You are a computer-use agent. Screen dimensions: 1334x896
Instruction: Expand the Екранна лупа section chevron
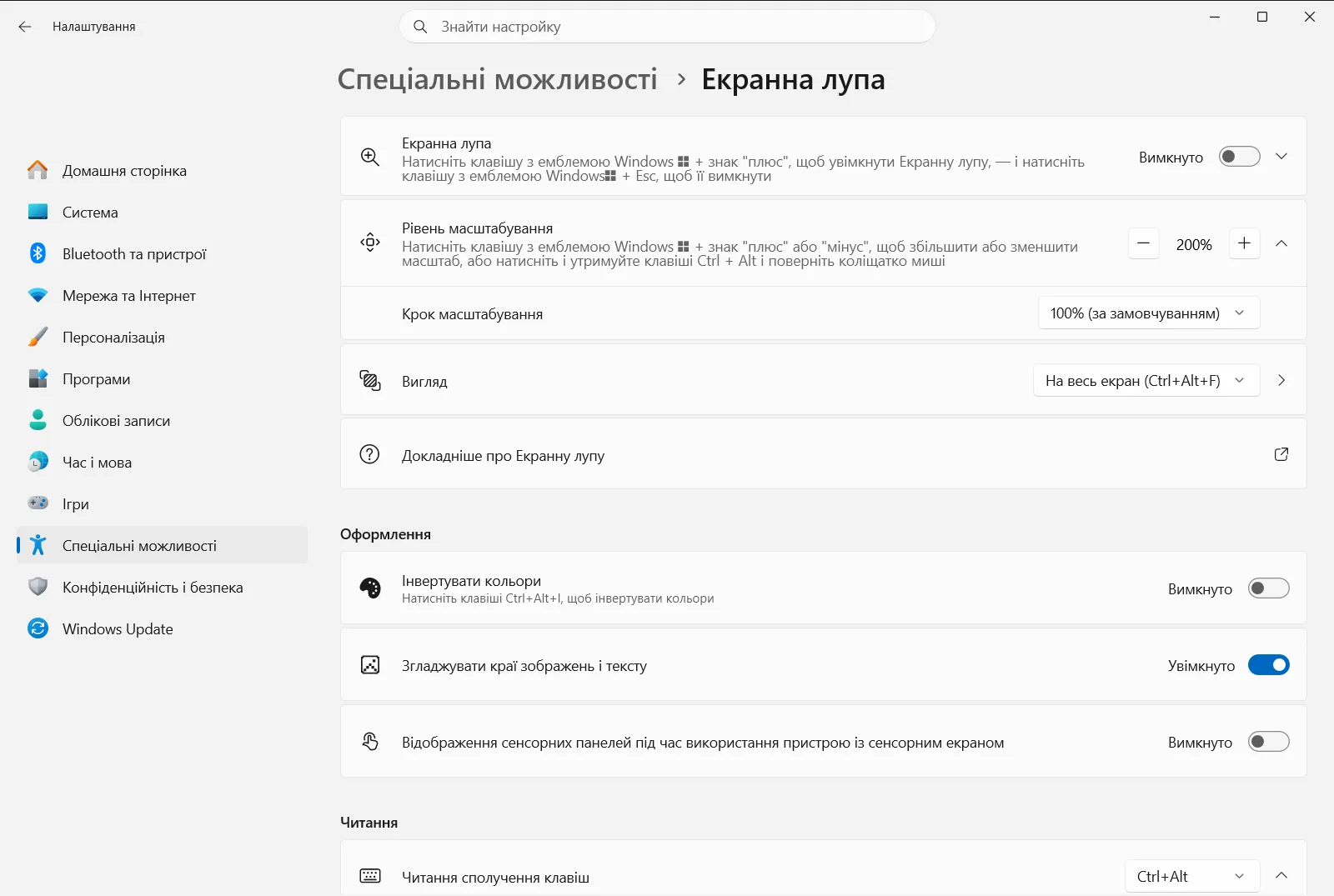click(1281, 157)
